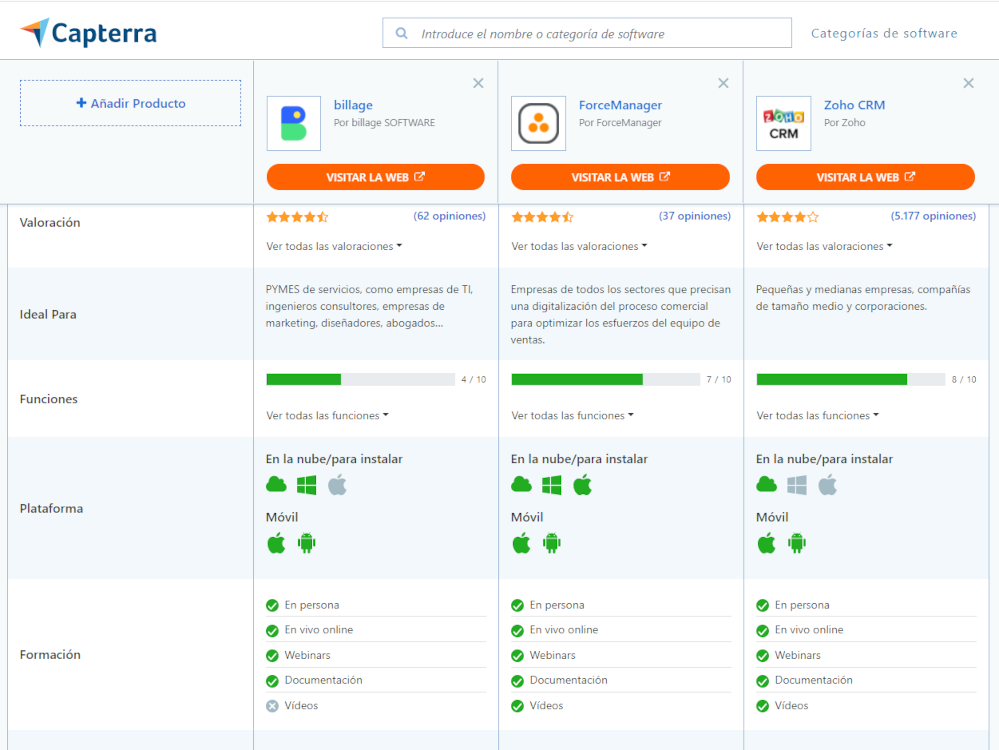Click ForceManager Windows platform icon
This screenshot has height=750, width=999.
[x=552, y=486]
